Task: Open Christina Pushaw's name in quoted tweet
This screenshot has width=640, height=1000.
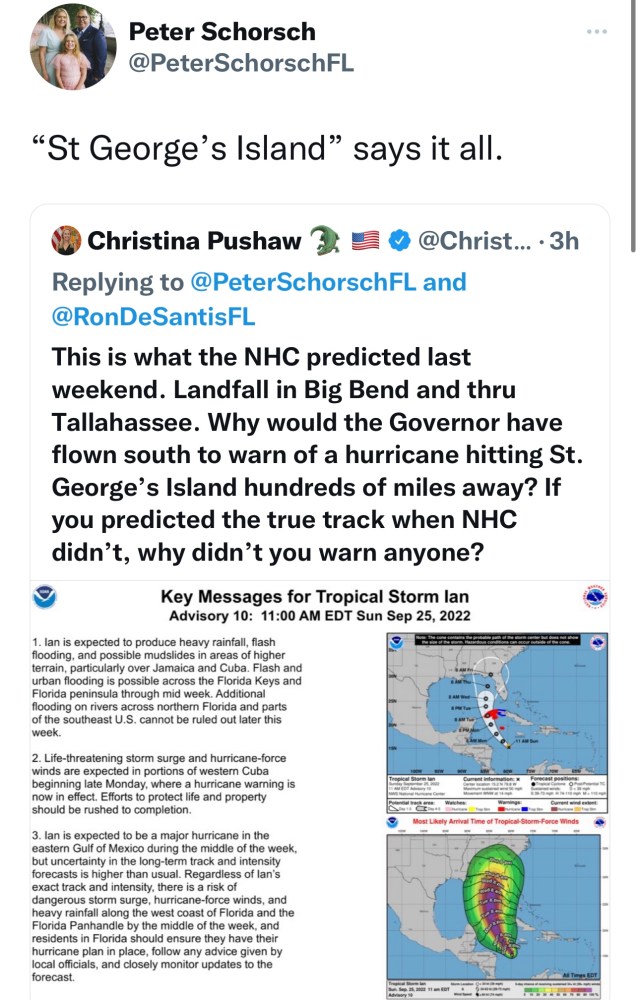Action: tap(194, 241)
